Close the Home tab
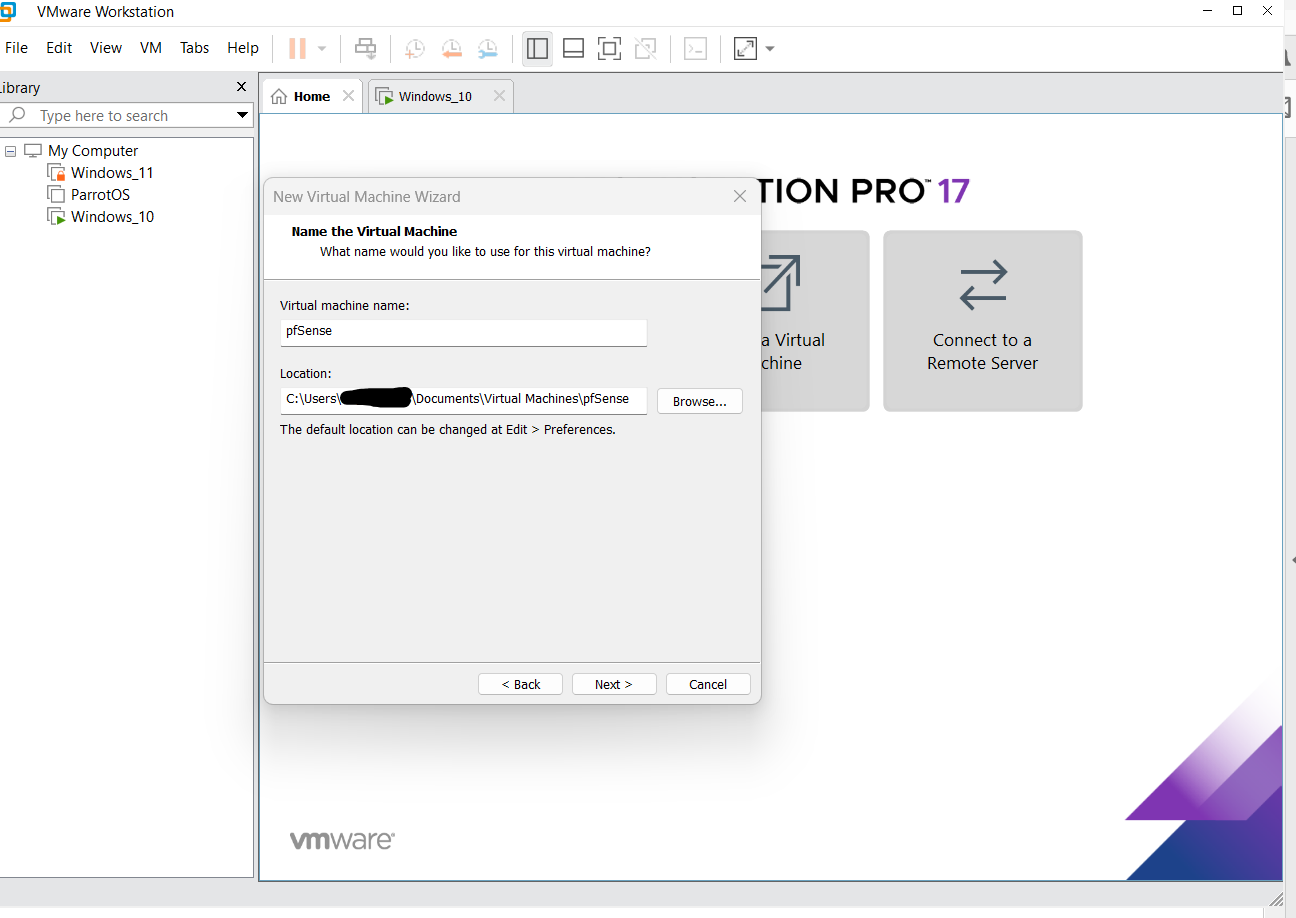Image resolution: width=1296 pixels, height=918 pixels. [348, 96]
